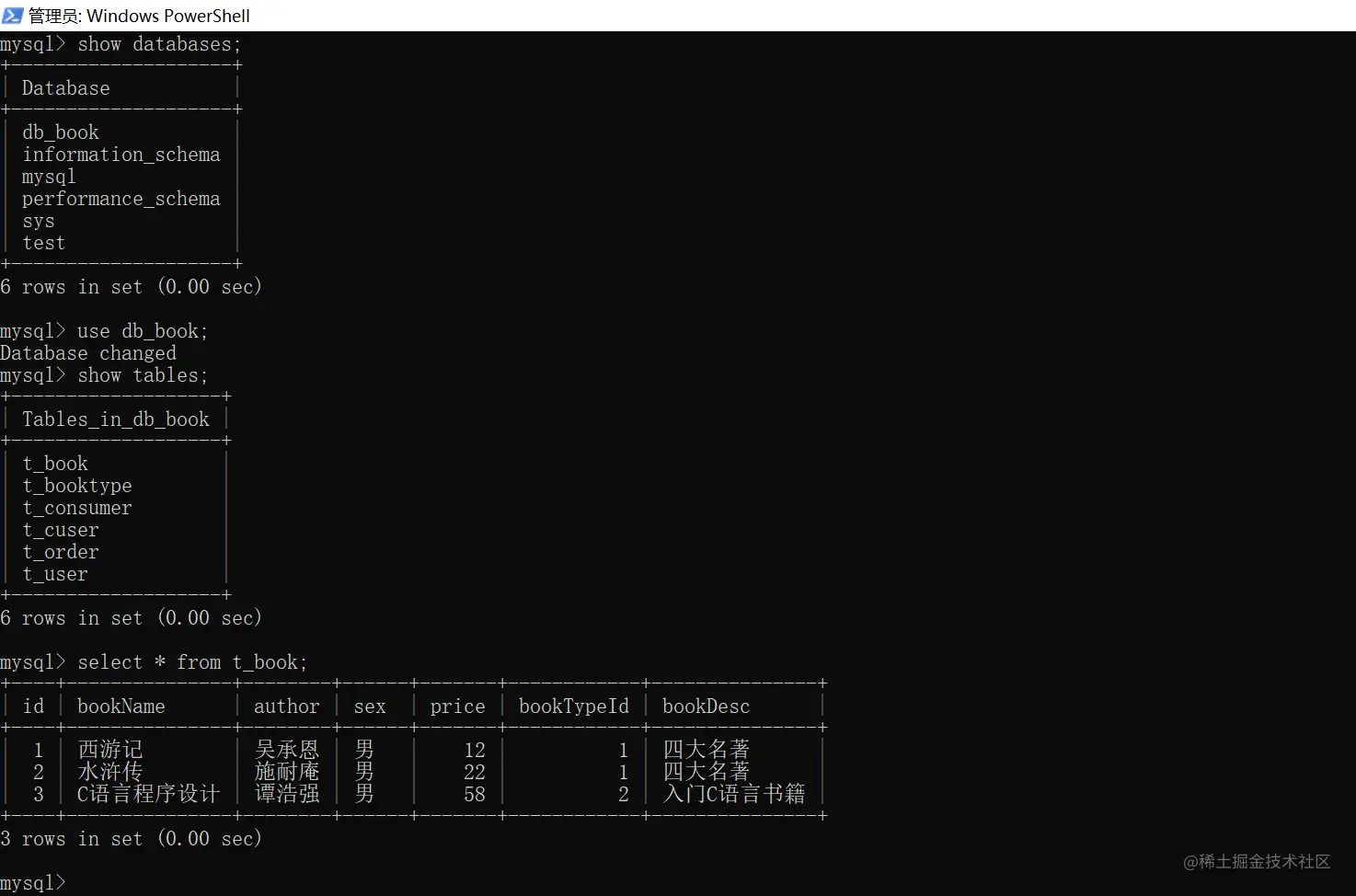The width and height of the screenshot is (1356, 896).
Task: Click the book name '水浒传'
Action: 110,772
